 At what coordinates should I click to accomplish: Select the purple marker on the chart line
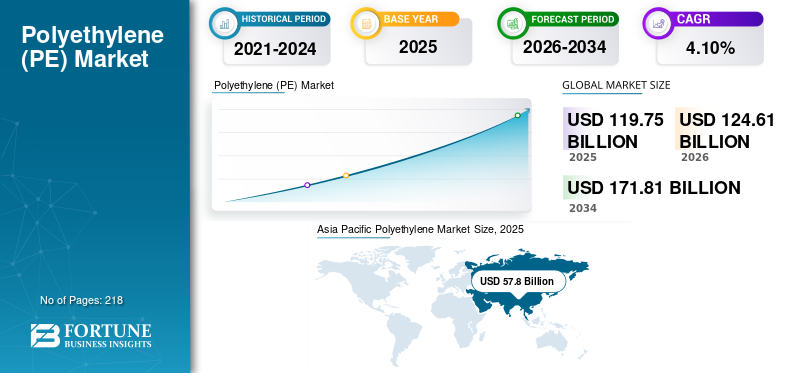[x=307, y=185]
